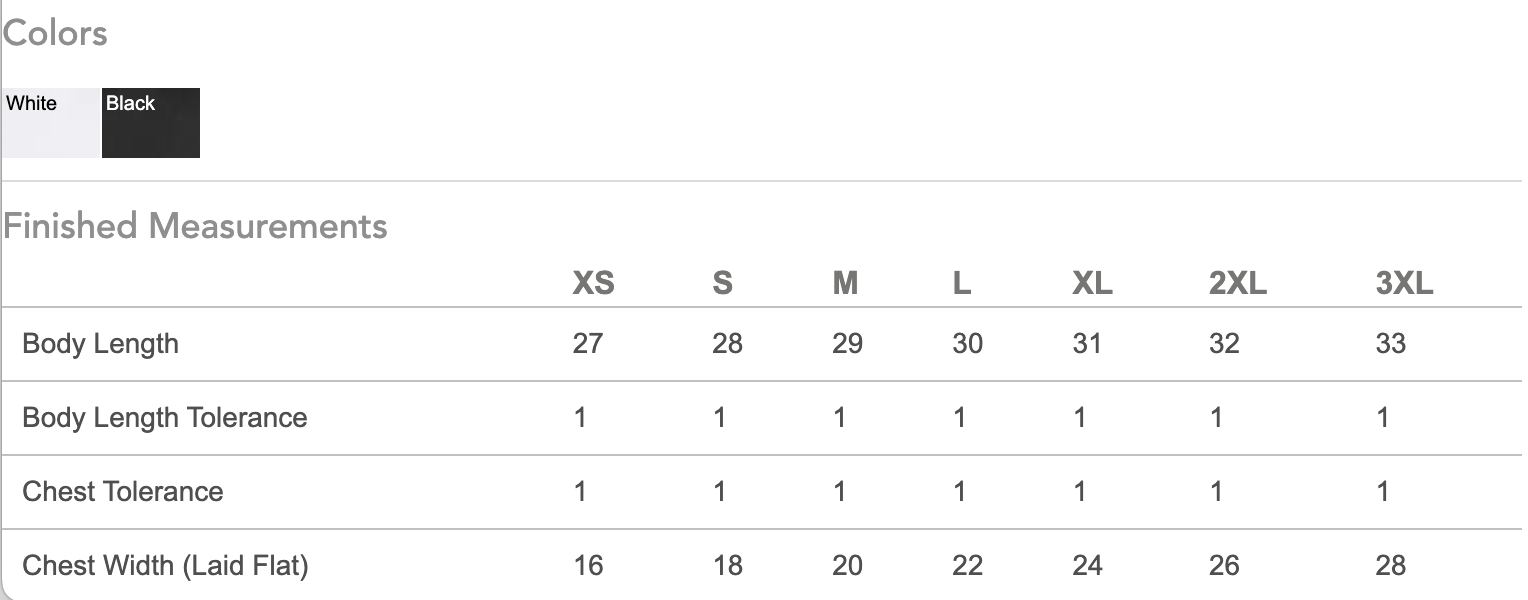Click the 3XL chest width value 28
The image size is (1528, 600).
click(1391, 565)
